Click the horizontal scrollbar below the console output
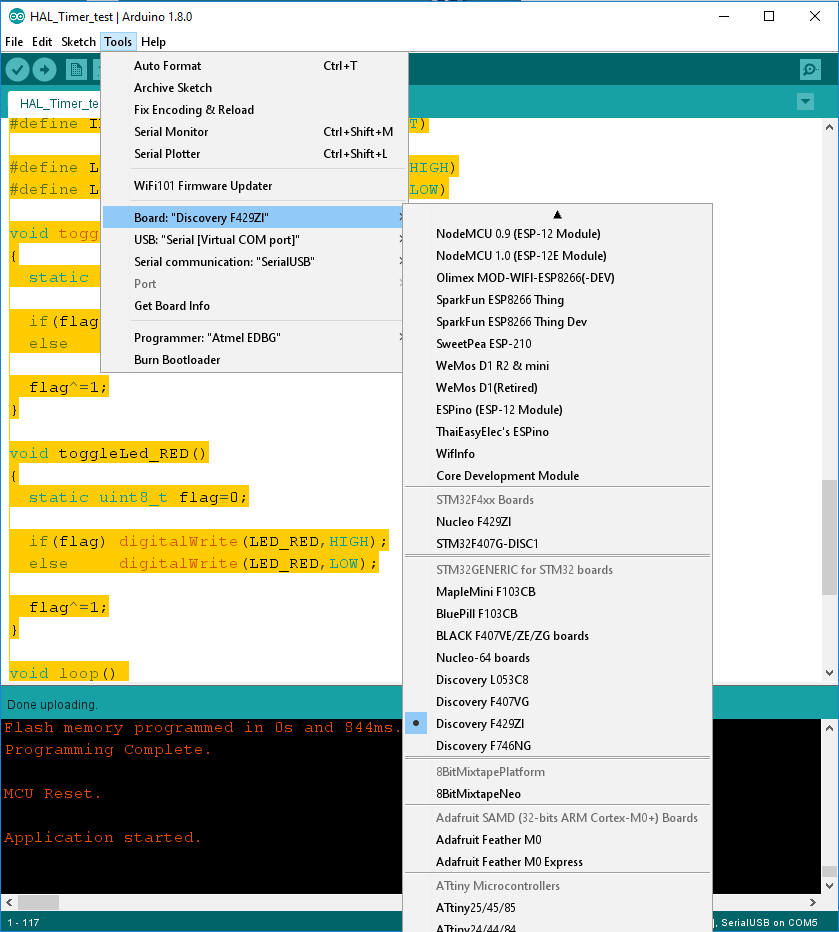Screen dimensions: 839x932 pos(37,902)
